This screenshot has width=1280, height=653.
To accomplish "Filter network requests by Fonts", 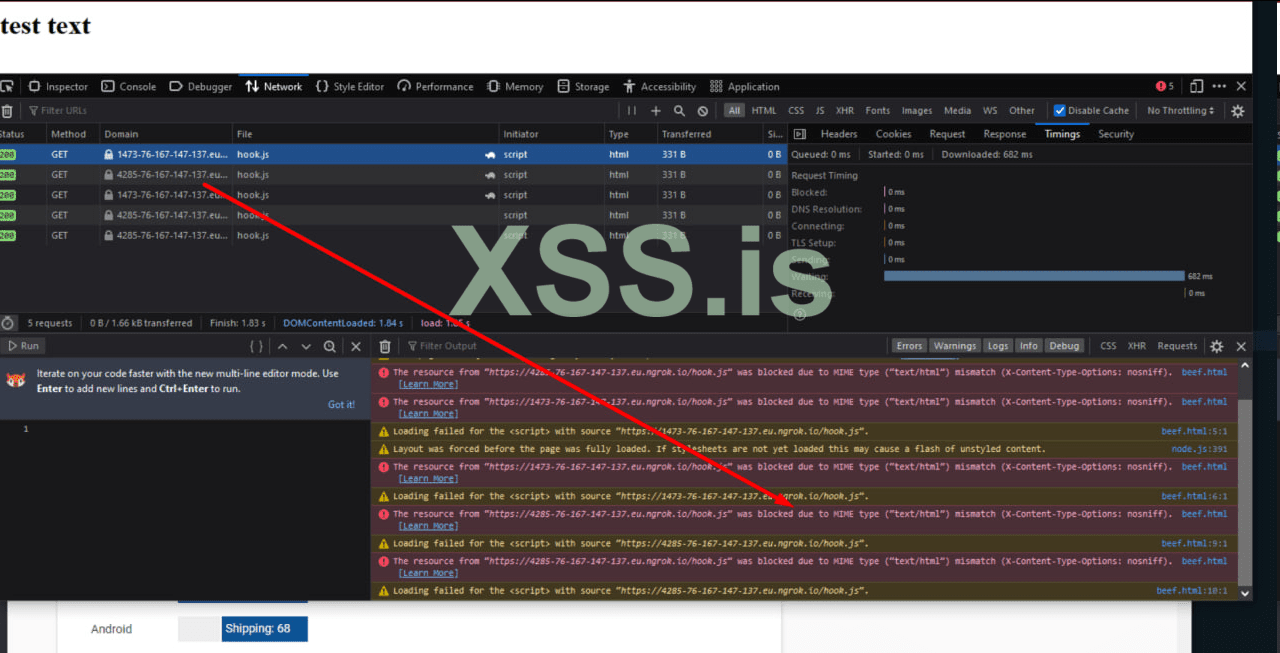I will (x=878, y=111).
